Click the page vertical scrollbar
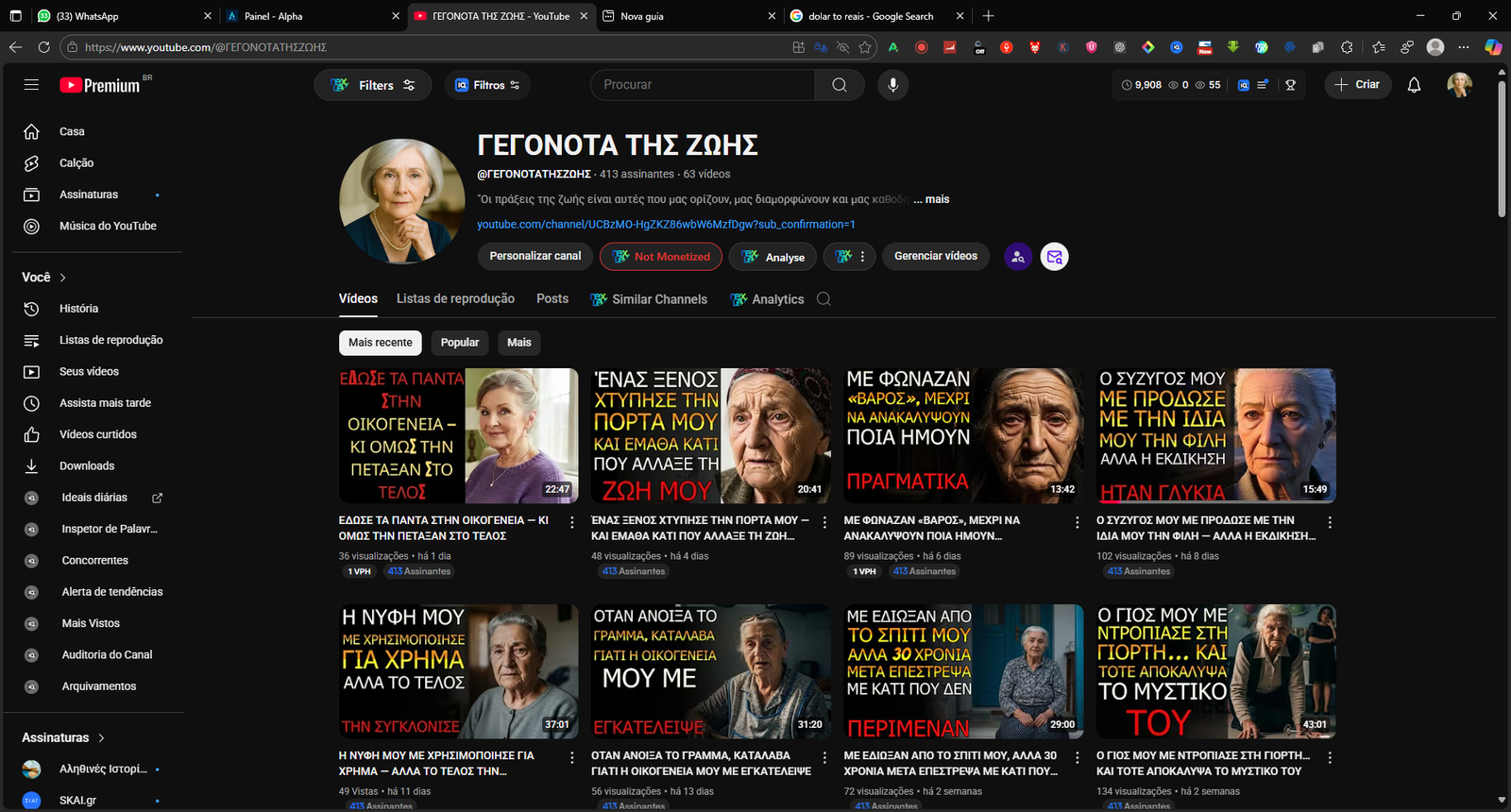The image size is (1511, 812). coord(1502,151)
